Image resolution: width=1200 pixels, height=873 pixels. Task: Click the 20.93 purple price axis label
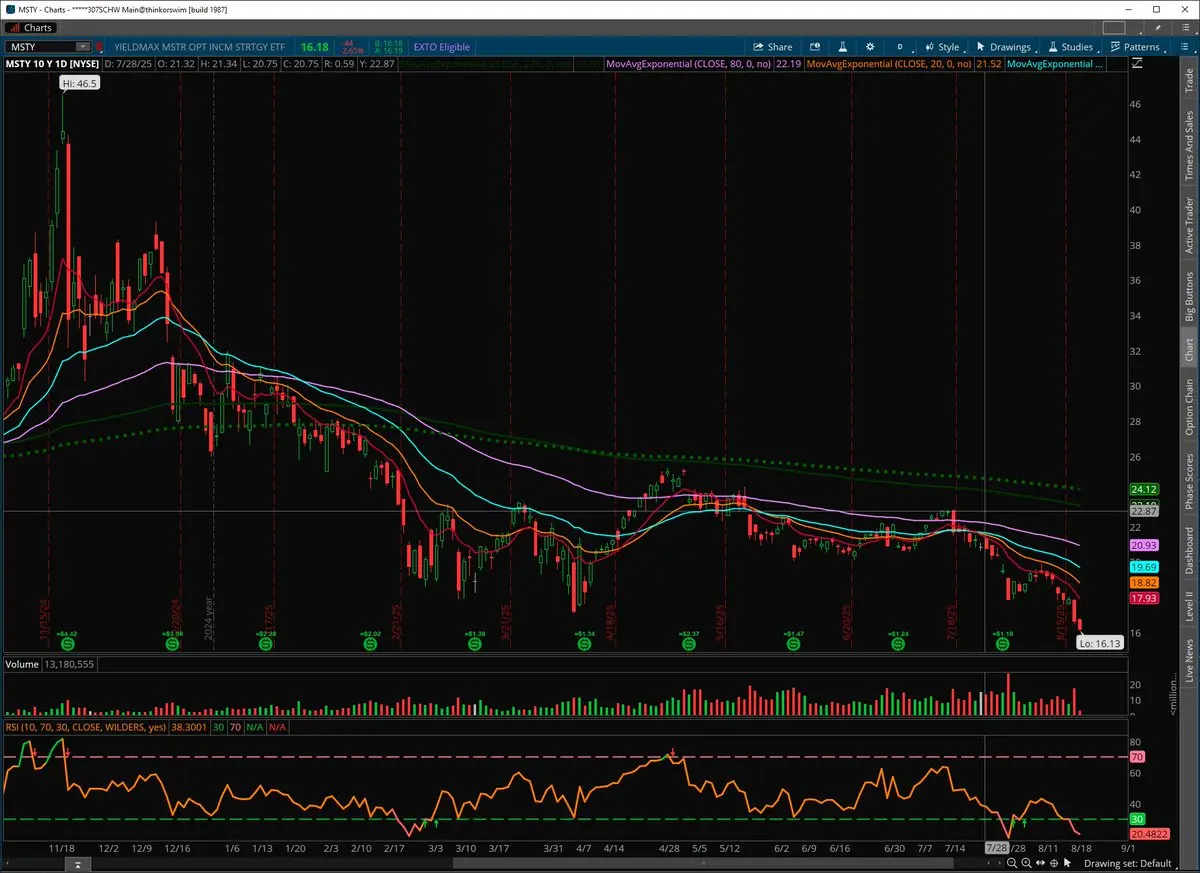click(1143, 545)
